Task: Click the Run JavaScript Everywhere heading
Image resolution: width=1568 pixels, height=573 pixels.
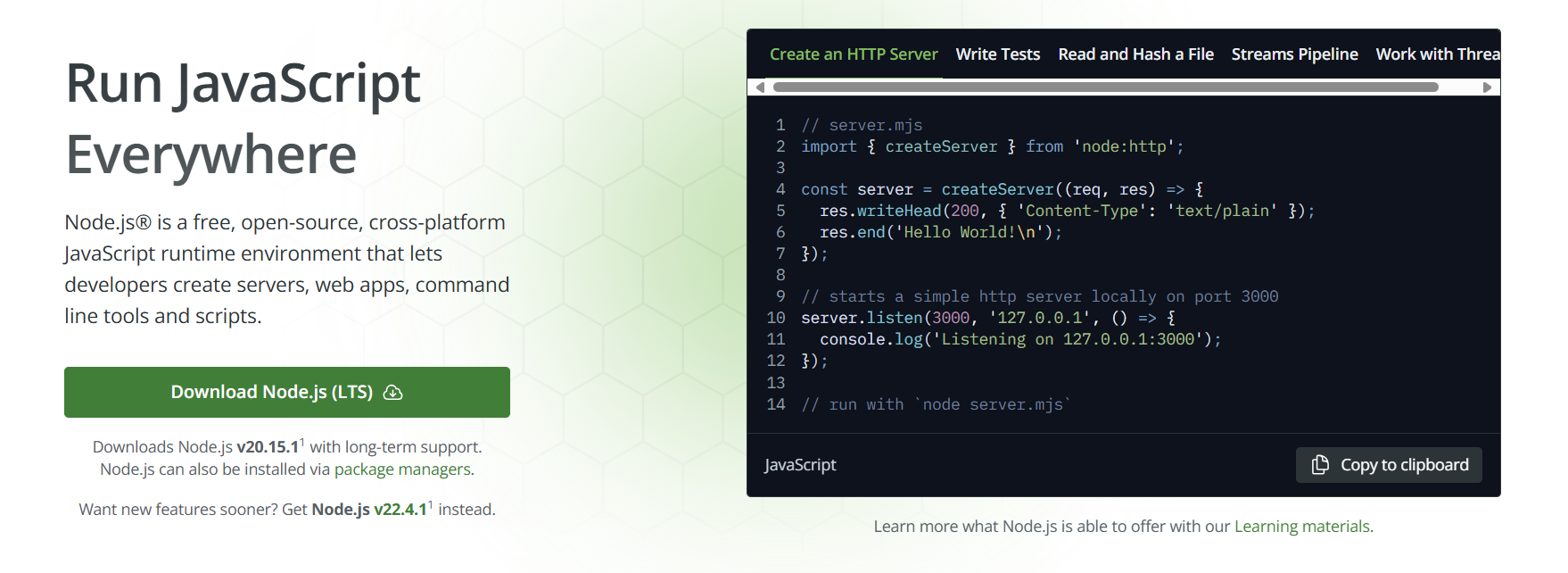Action: pos(243,119)
